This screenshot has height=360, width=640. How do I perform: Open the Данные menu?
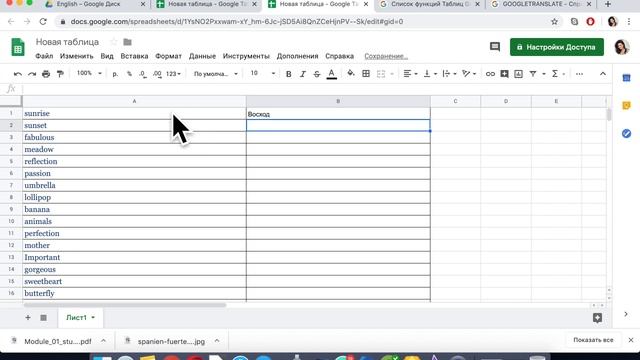click(x=202, y=56)
